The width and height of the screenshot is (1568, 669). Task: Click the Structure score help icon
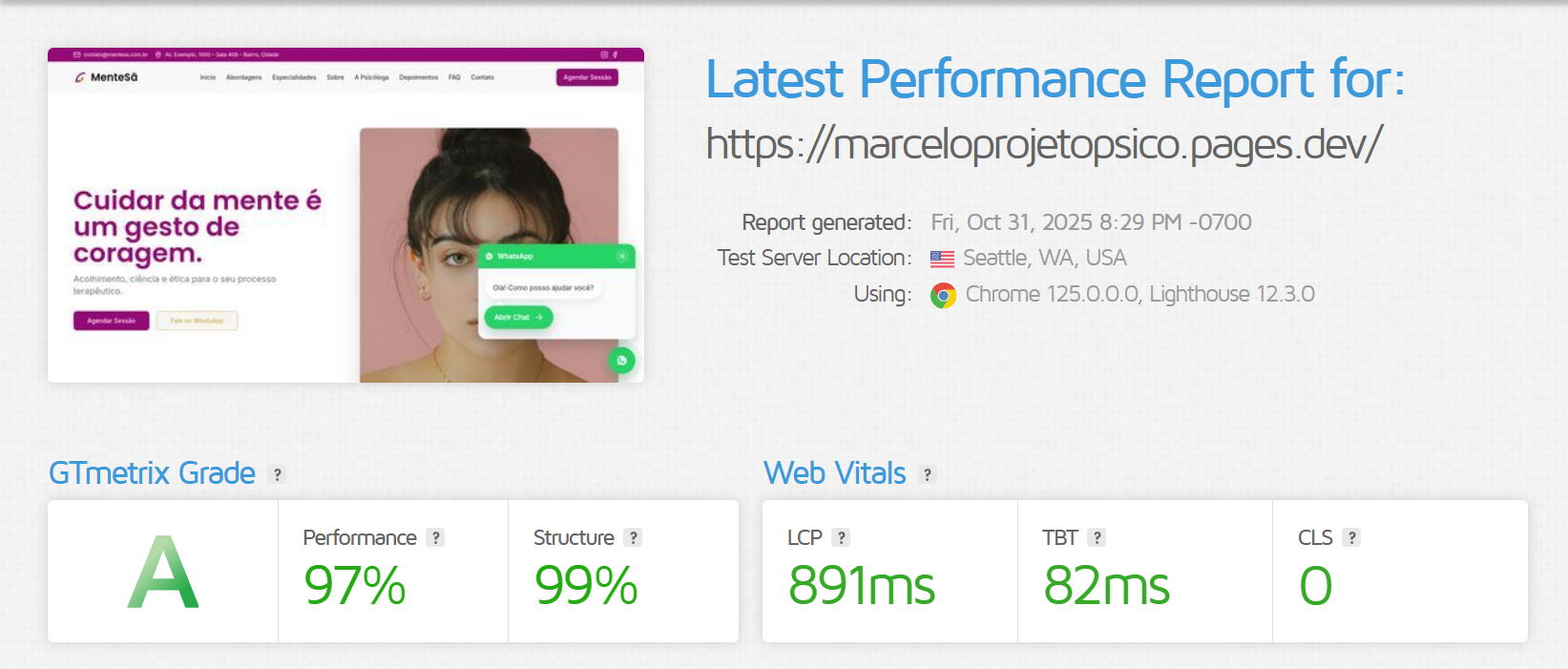(632, 537)
